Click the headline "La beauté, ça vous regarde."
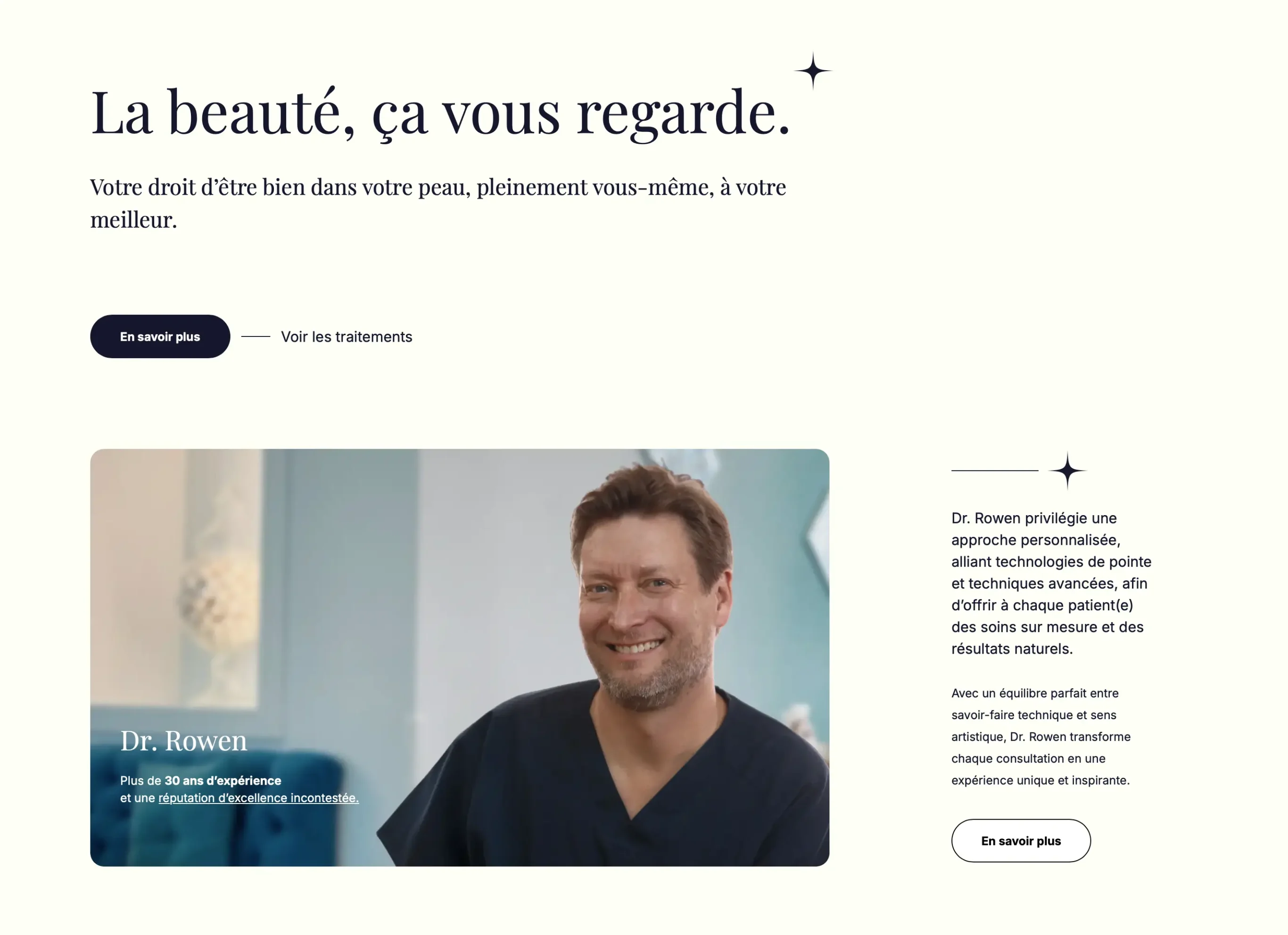Viewport: 1288px width, 935px height. click(x=441, y=113)
